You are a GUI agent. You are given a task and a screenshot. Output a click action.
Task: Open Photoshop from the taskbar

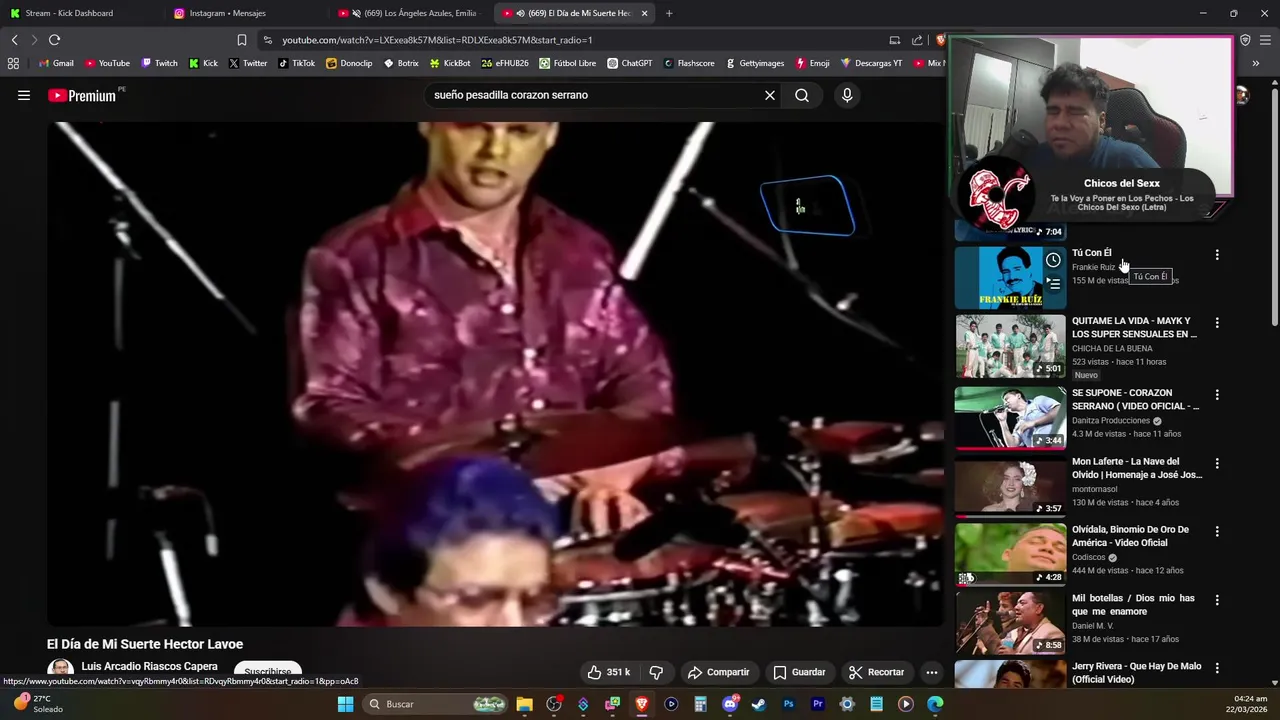click(788, 704)
